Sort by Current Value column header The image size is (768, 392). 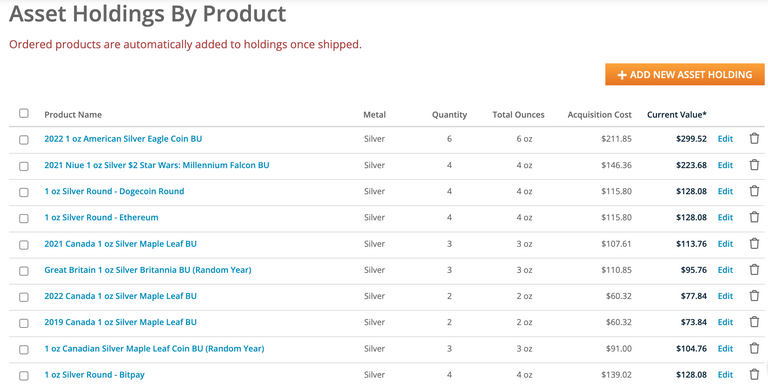coord(676,115)
